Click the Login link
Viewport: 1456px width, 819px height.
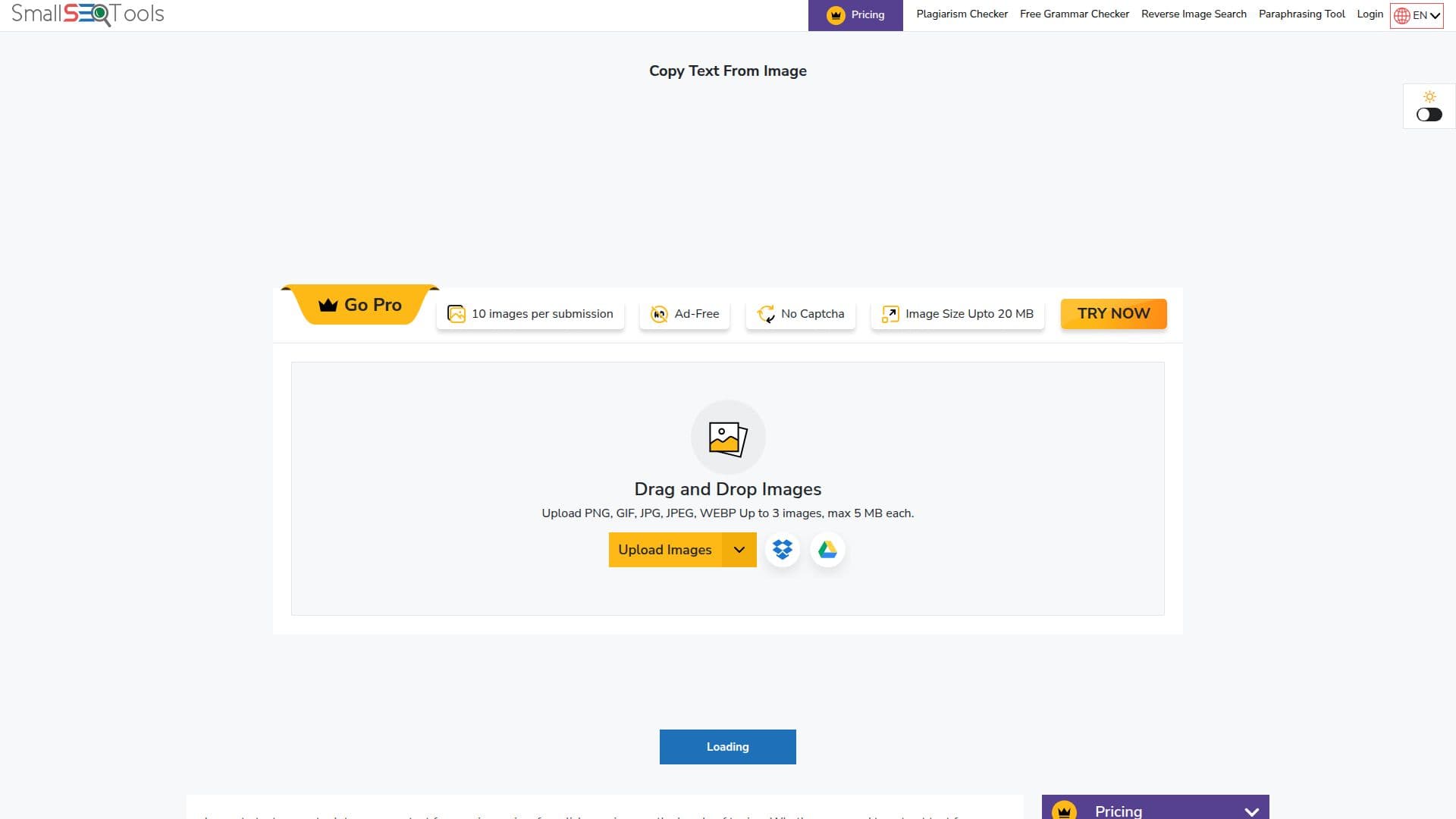[x=1370, y=14]
